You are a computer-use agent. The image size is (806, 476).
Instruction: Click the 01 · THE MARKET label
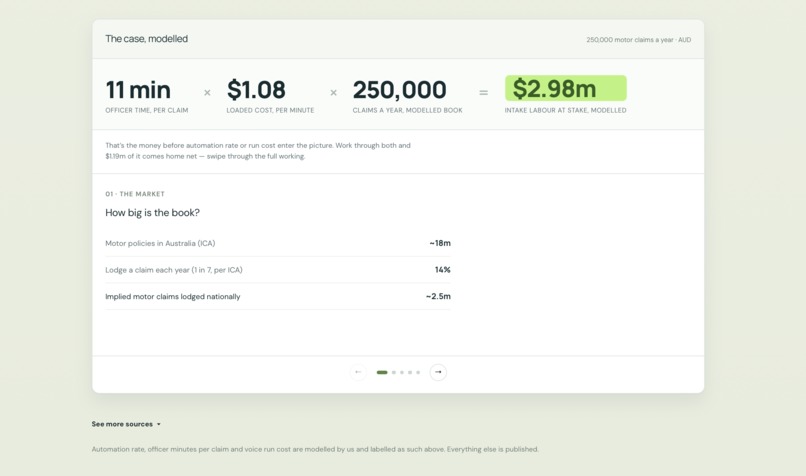(135, 194)
